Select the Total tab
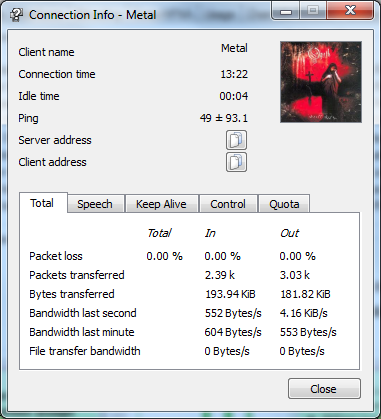Image resolution: width=381 pixels, height=419 pixels. pos(42,203)
